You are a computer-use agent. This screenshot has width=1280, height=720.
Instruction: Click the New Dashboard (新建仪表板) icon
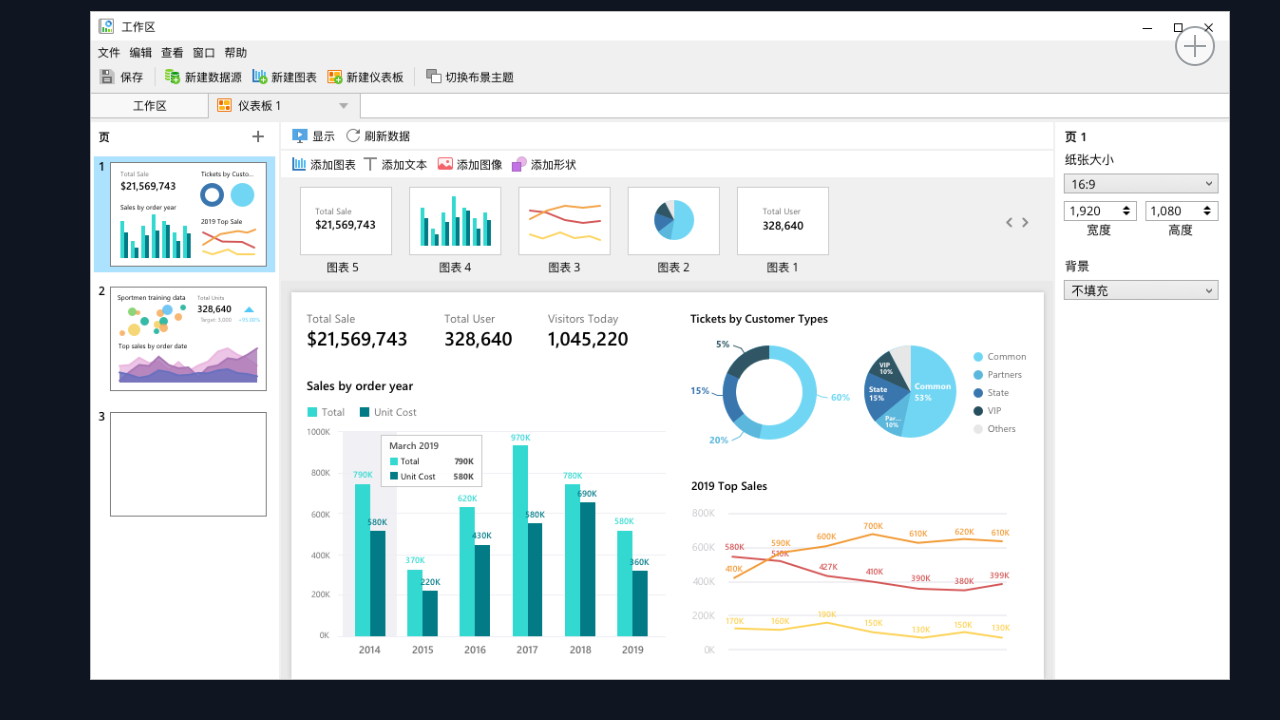(335, 77)
